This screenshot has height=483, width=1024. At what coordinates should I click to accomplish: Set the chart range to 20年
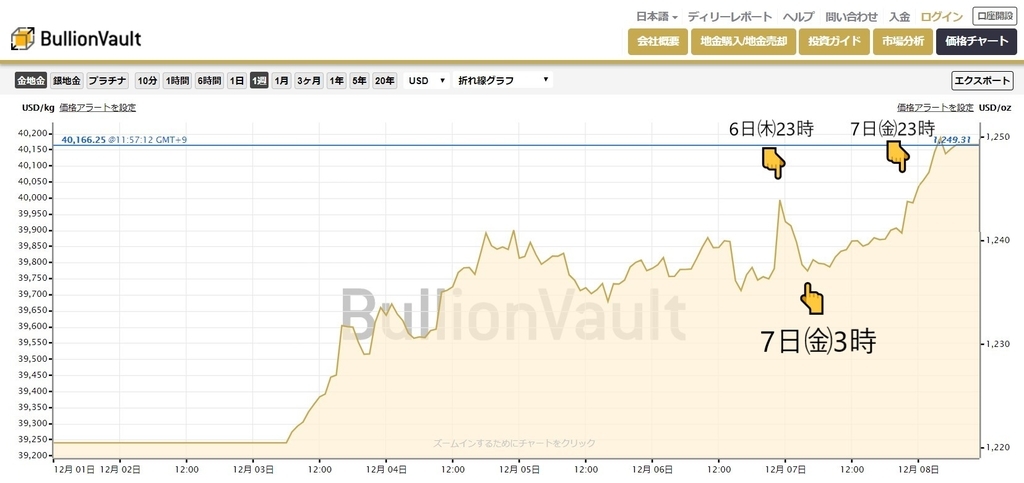pyautogui.click(x=385, y=81)
